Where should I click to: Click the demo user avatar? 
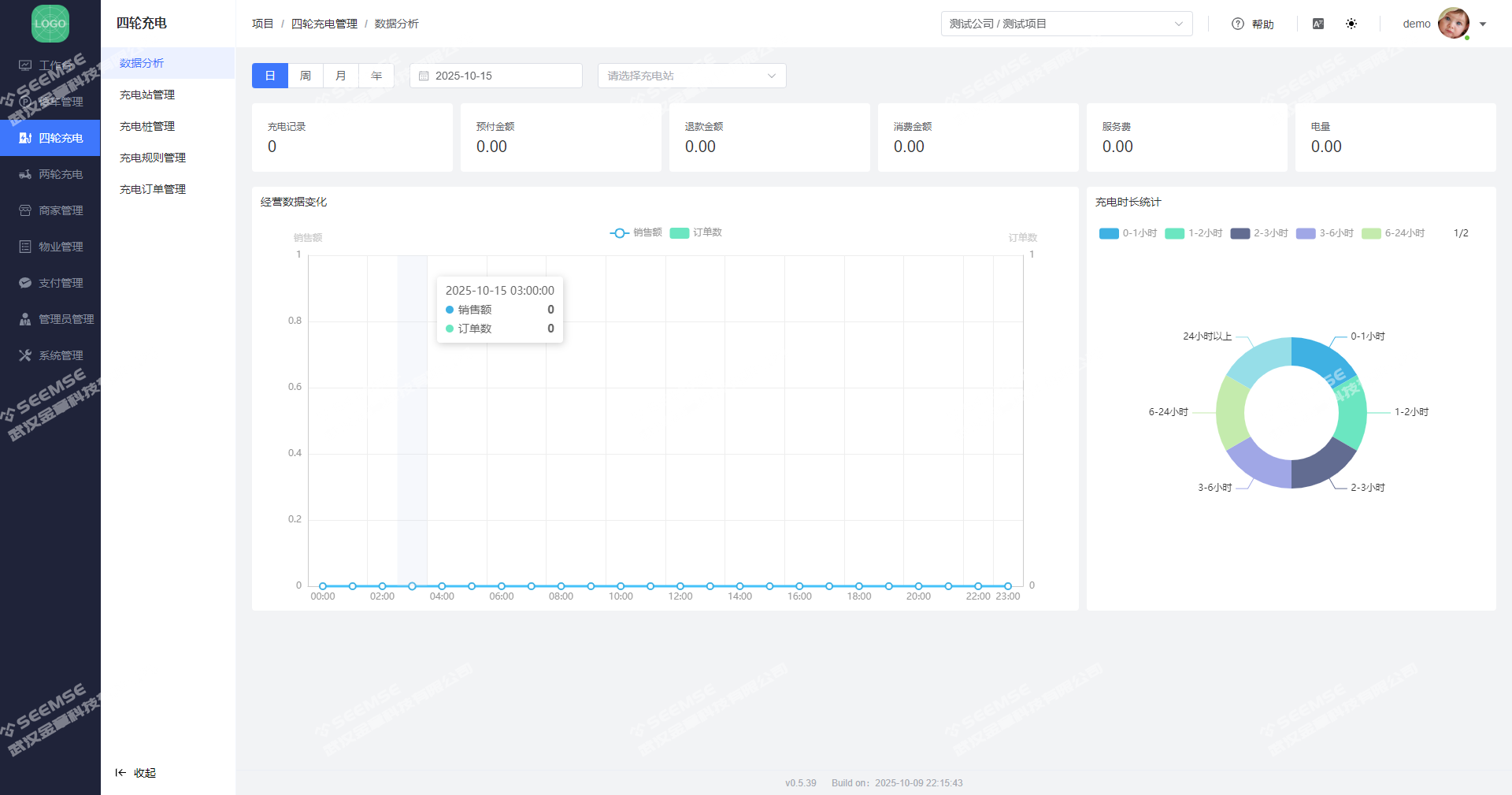coord(1453,24)
